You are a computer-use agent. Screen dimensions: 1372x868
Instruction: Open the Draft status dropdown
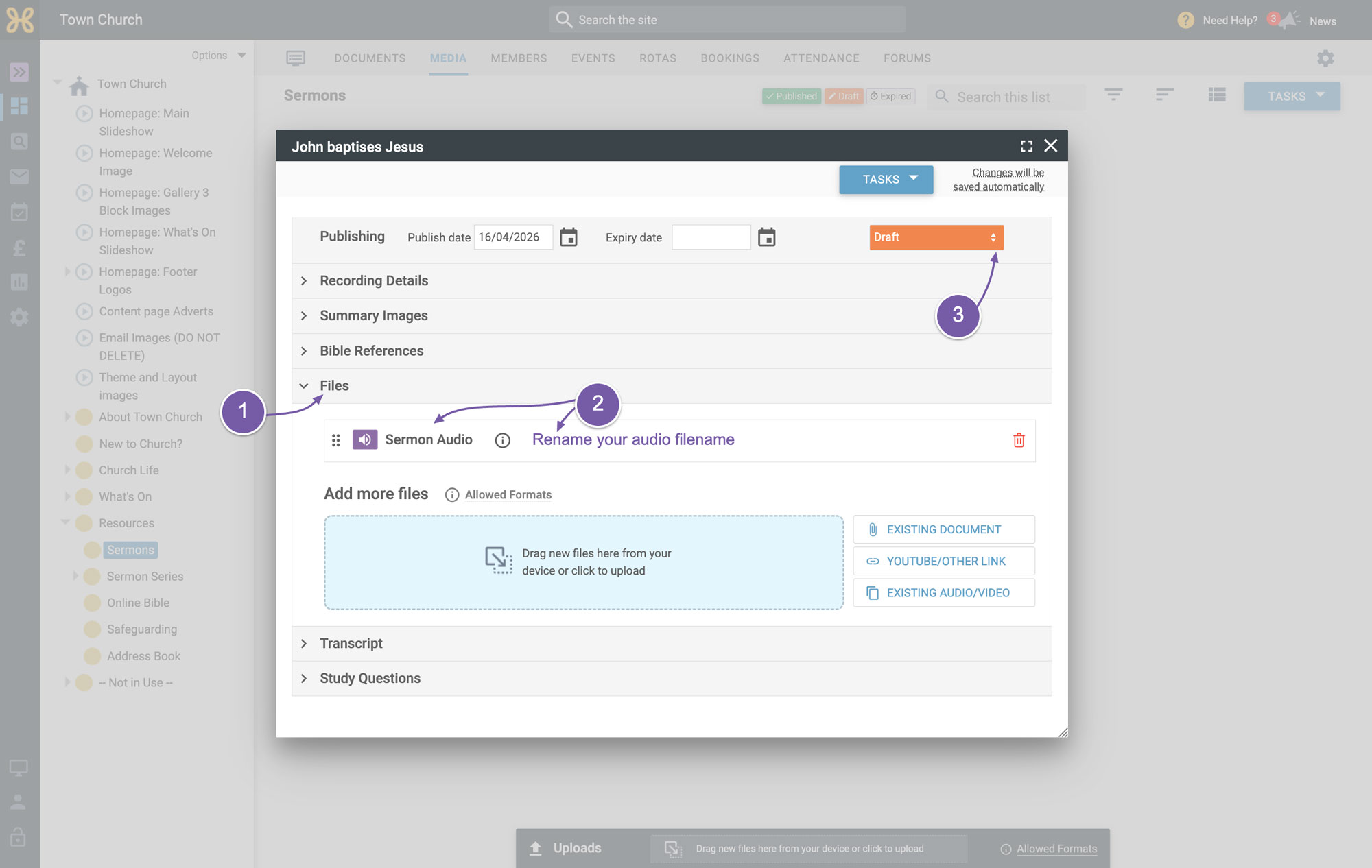tap(936, 237)
